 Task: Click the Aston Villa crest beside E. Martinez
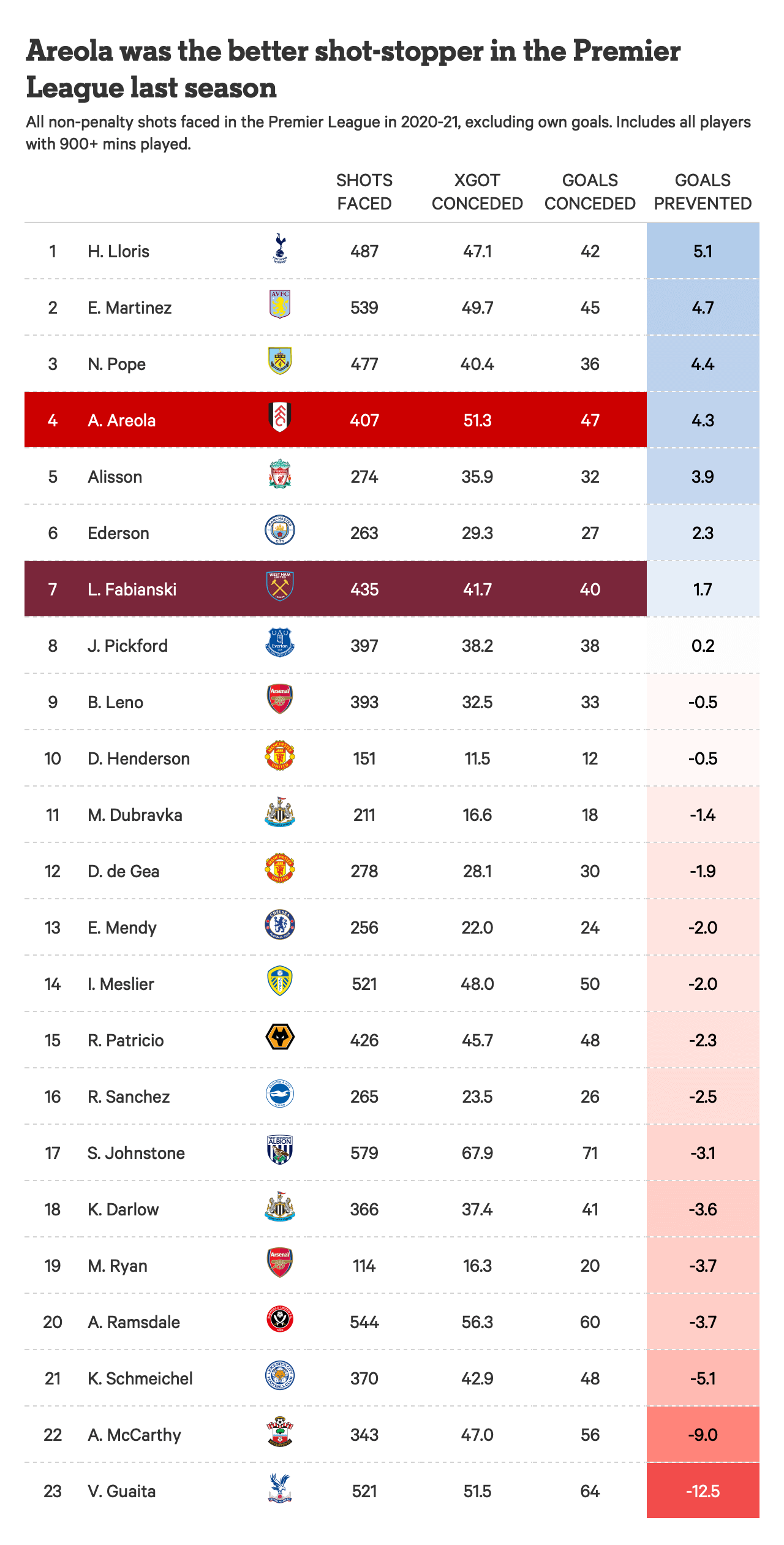[280, 304]
